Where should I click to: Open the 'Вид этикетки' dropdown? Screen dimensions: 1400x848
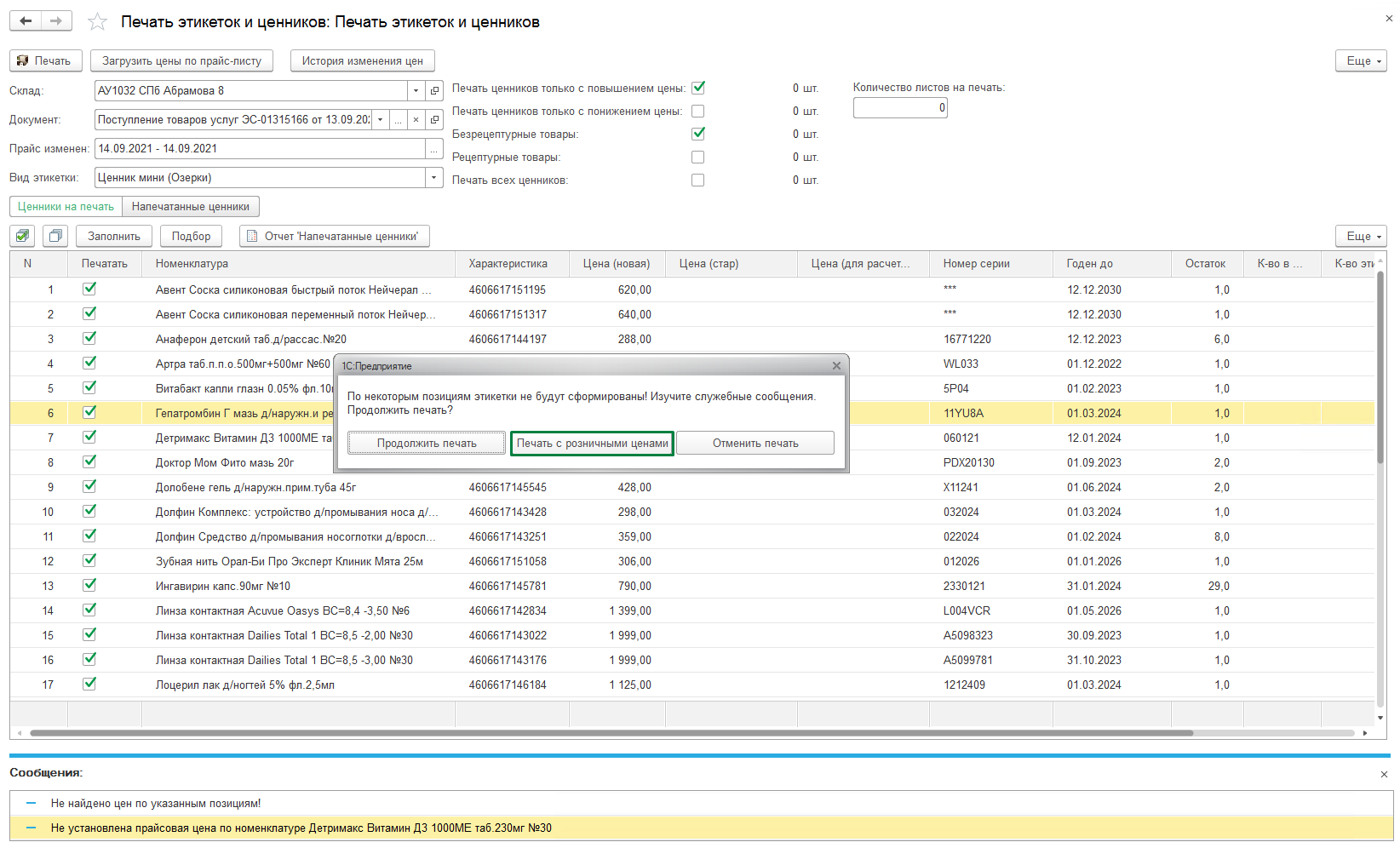434,178
